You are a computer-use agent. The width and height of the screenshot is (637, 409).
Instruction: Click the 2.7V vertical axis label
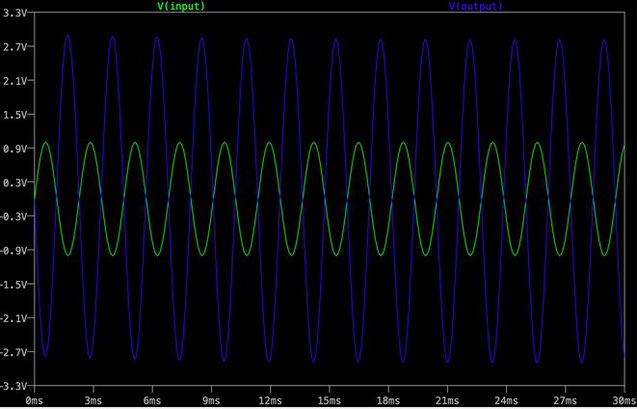click(15, 47)
